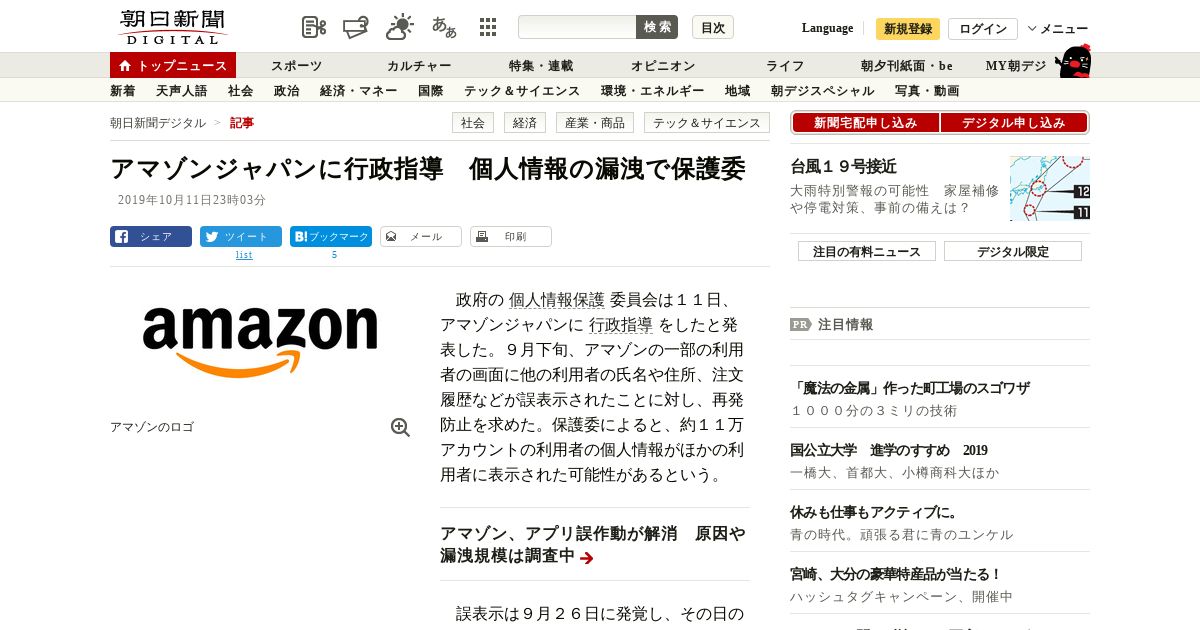Image resolution: width=1200 pixels, height=630 pixels.
Task: Open the Language selector
Action: coord(828,28)
